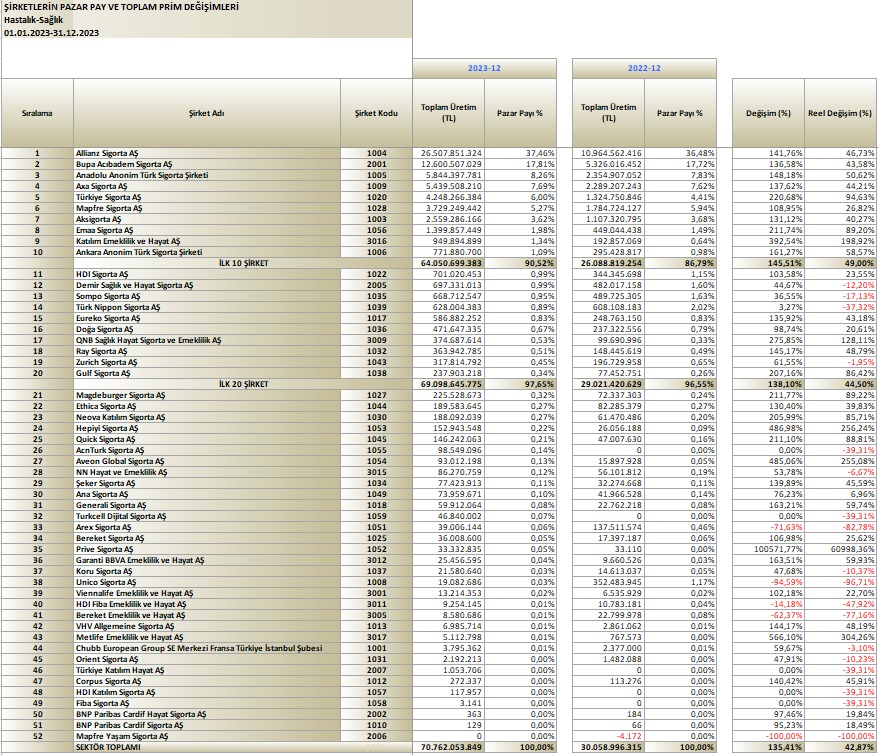878x755 pixels.
Task: Select the Zurich Sigorta AŞ cell
Action: click(207, 362)
